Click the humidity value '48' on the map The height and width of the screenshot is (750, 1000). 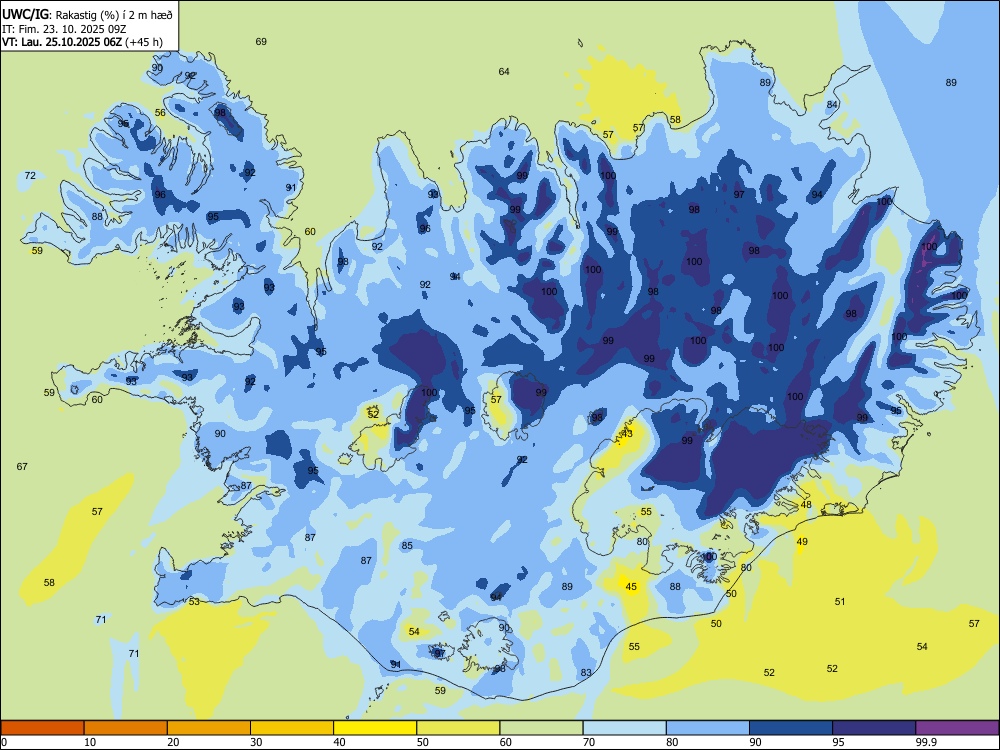click(x=806, y=504)
